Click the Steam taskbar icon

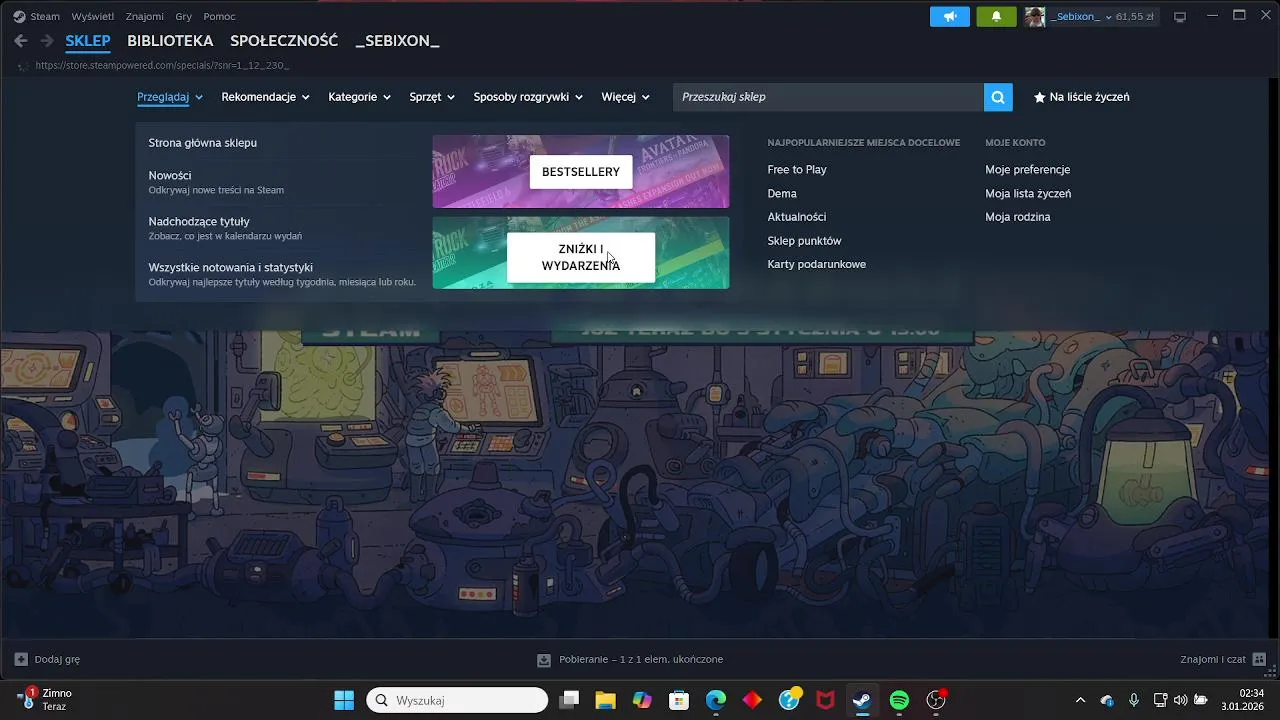coord(862,700)
